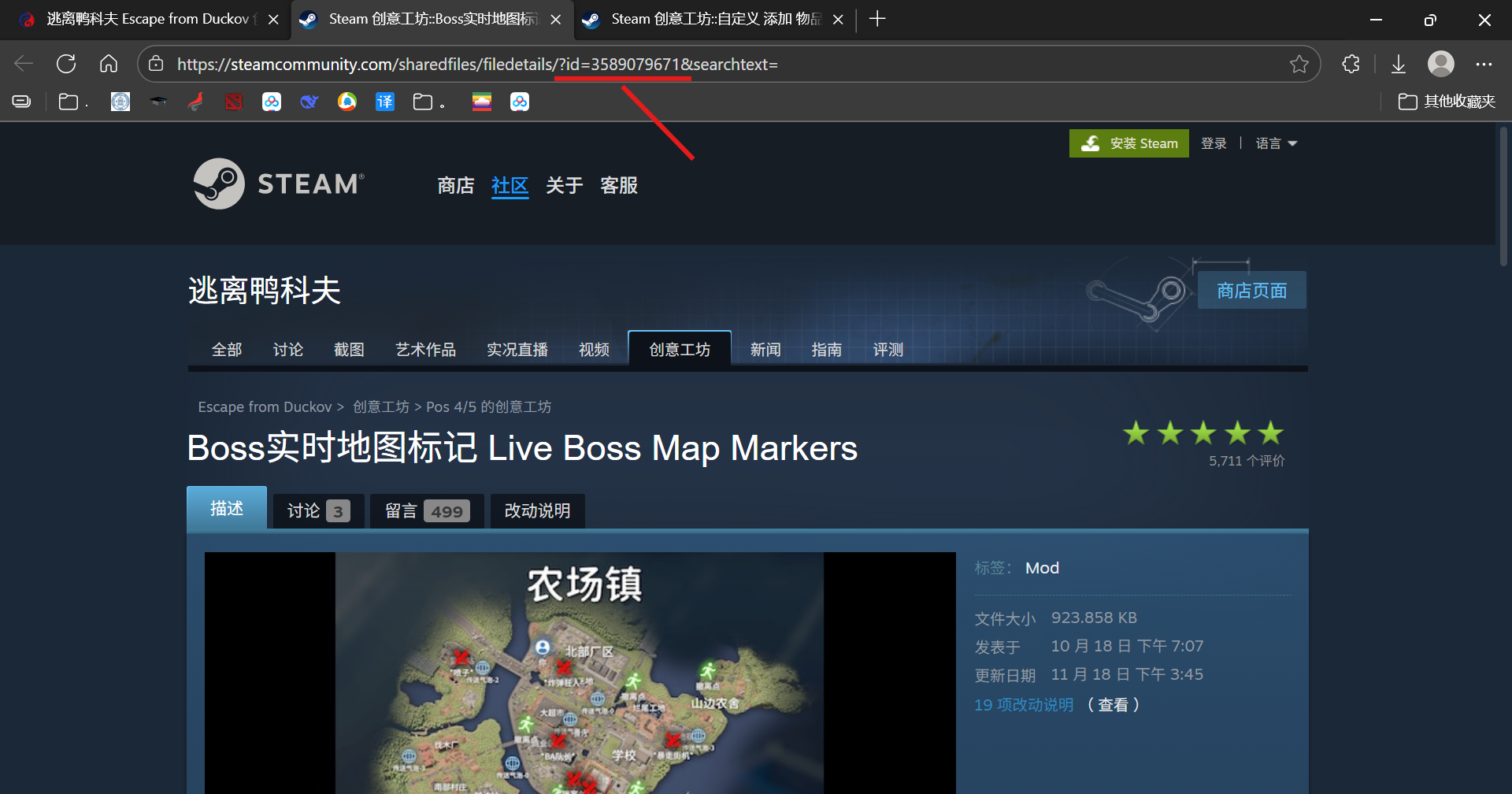This screenshot has width=1512, height=794.
Task: Switch to the 留言 499 tab
Action: 427,511
